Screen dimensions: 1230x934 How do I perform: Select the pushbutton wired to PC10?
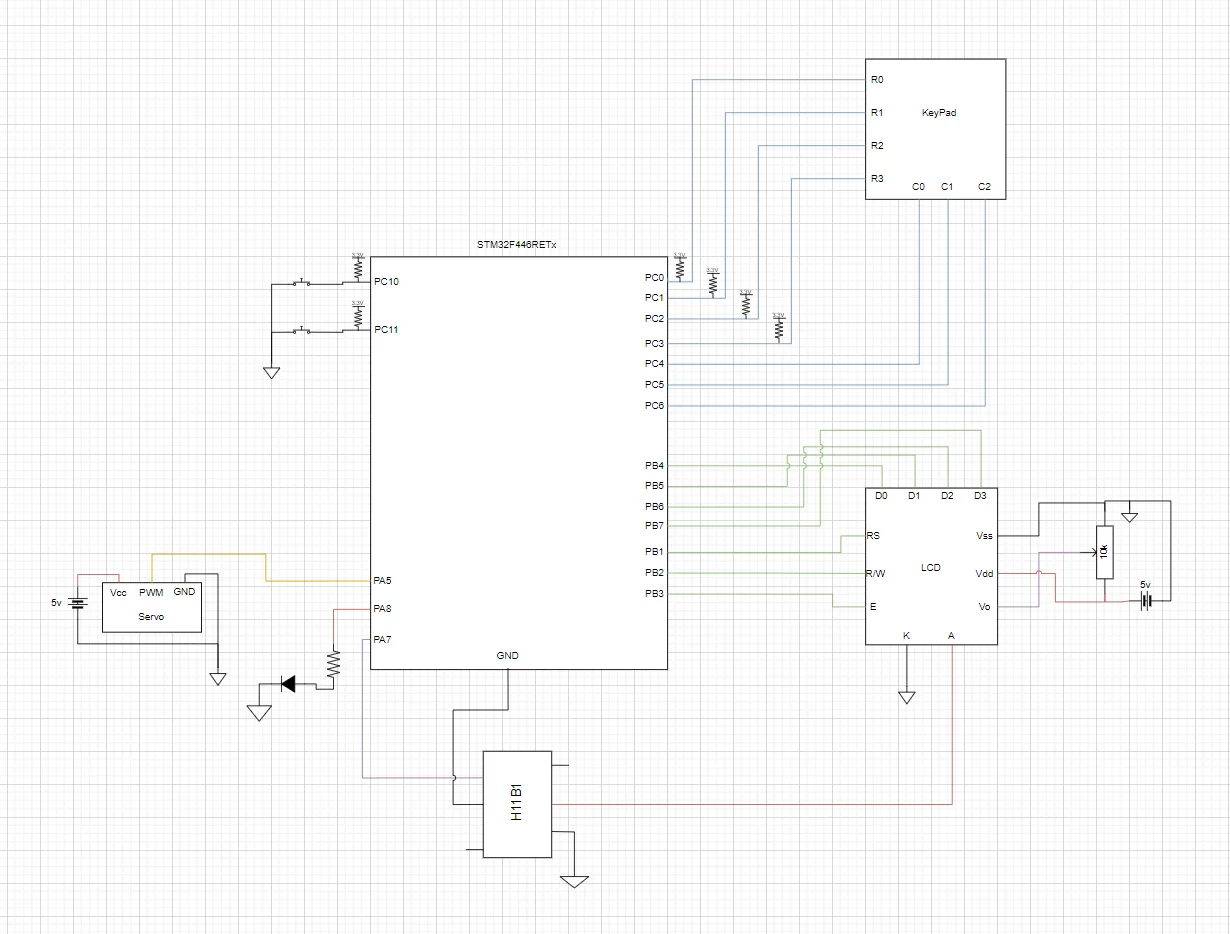(301, 284)
